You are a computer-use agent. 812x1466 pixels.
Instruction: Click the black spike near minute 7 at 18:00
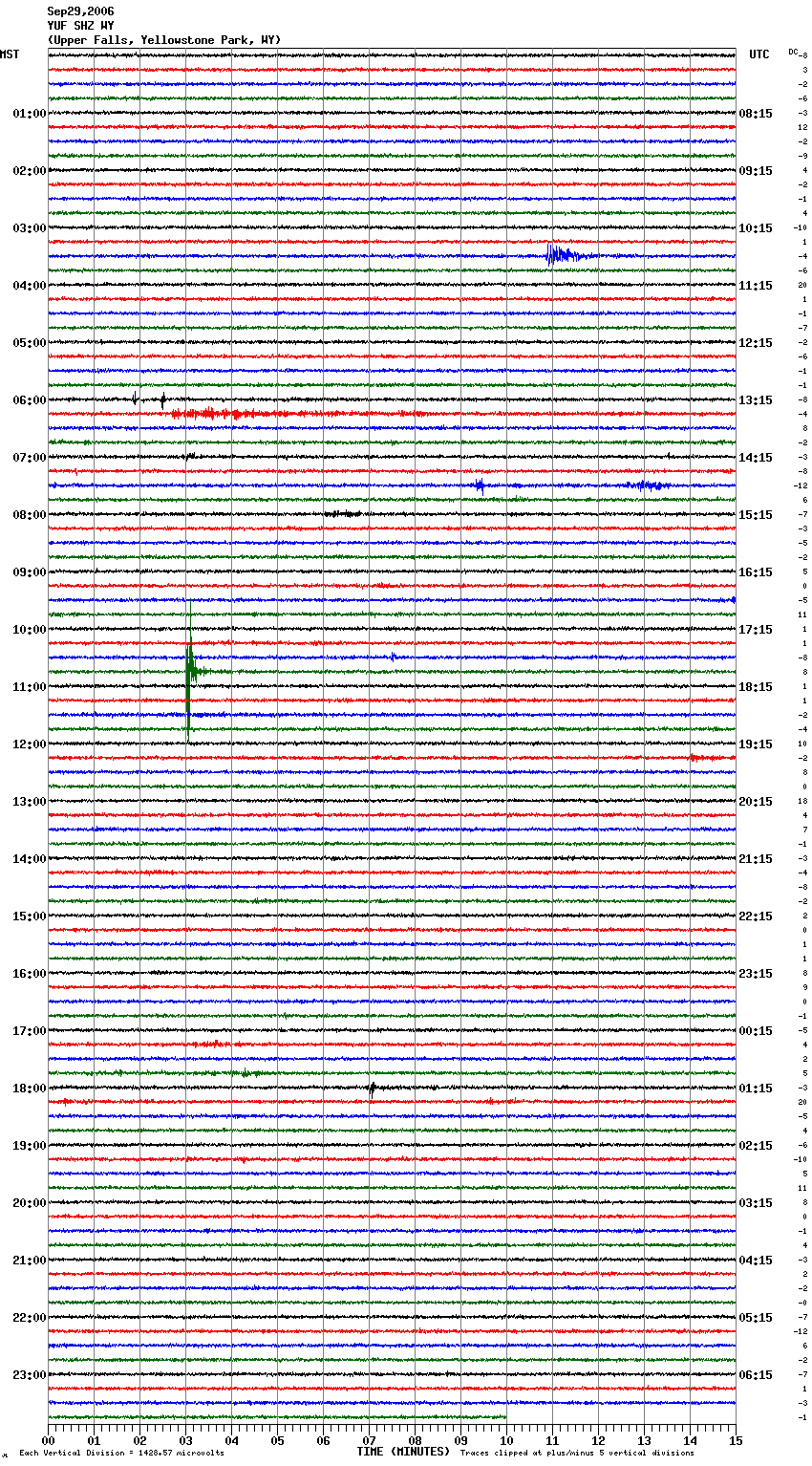(x=372, y=1088)
